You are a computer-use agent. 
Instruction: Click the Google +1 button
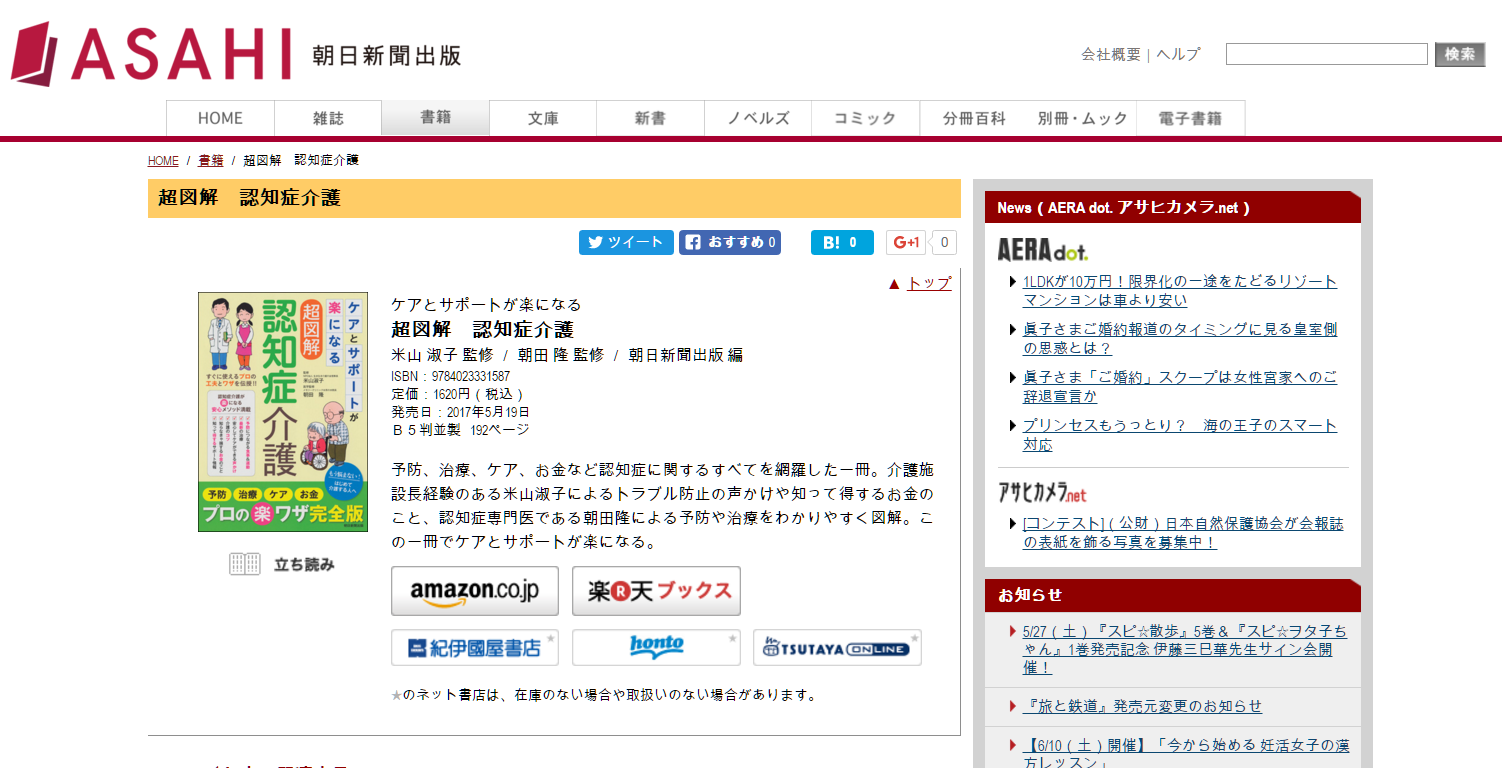(x=906, y=242)
